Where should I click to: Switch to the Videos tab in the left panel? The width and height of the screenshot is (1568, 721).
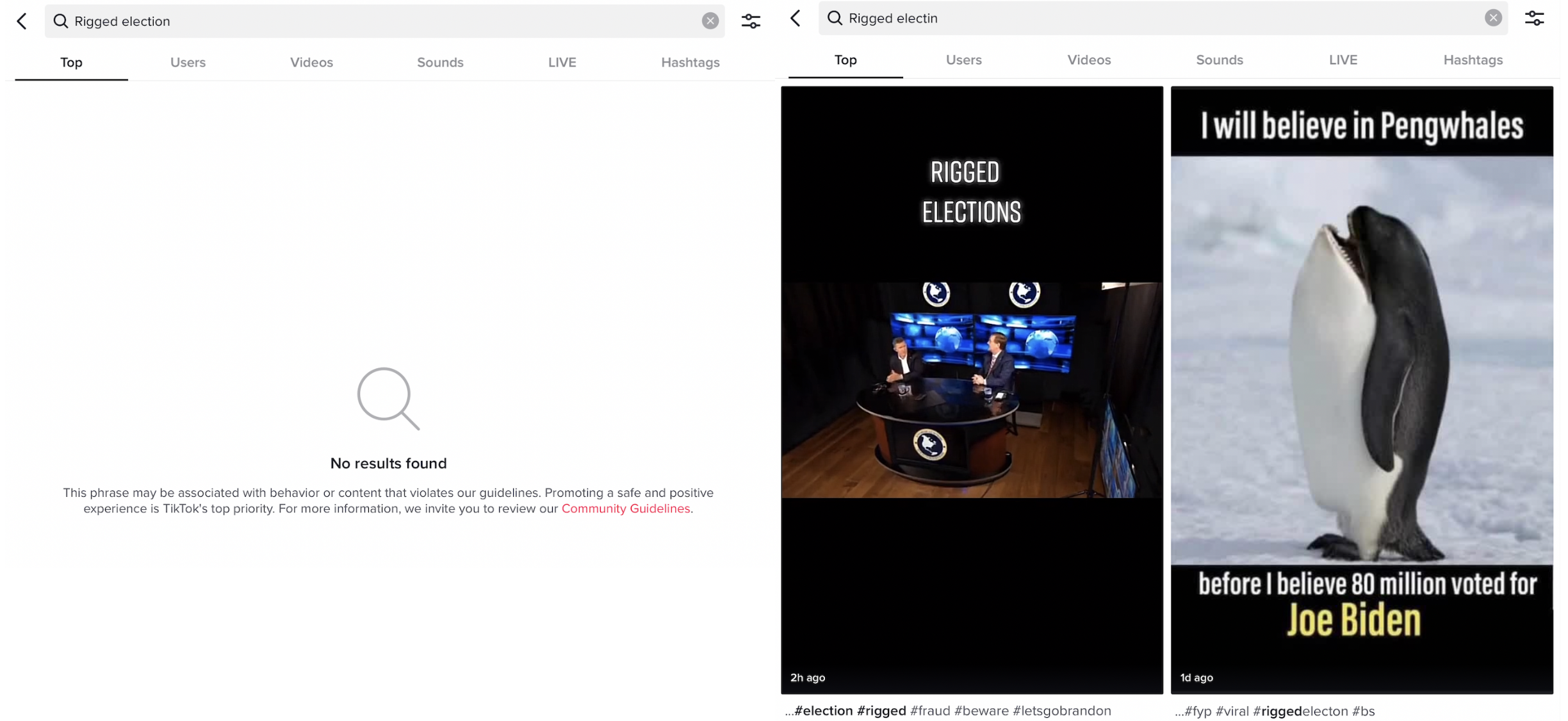click(x=311, y=62)
